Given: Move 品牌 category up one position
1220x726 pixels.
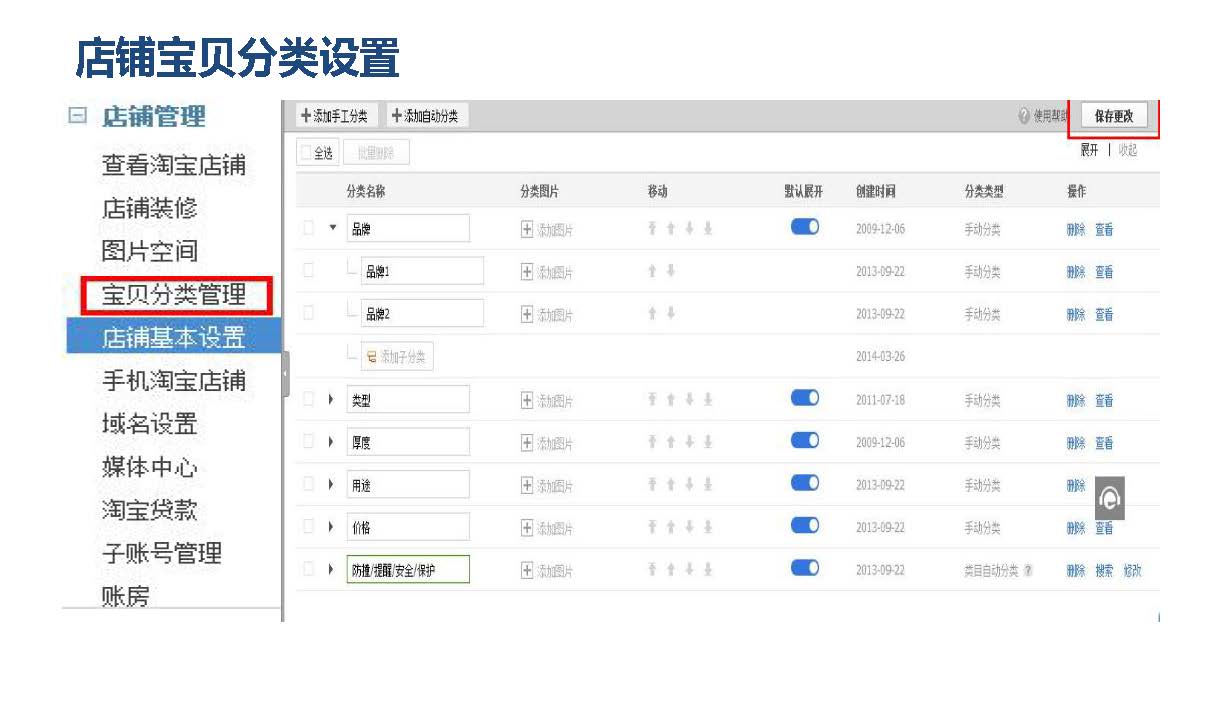Looking at the screenshot, I should tap(671, 228).
